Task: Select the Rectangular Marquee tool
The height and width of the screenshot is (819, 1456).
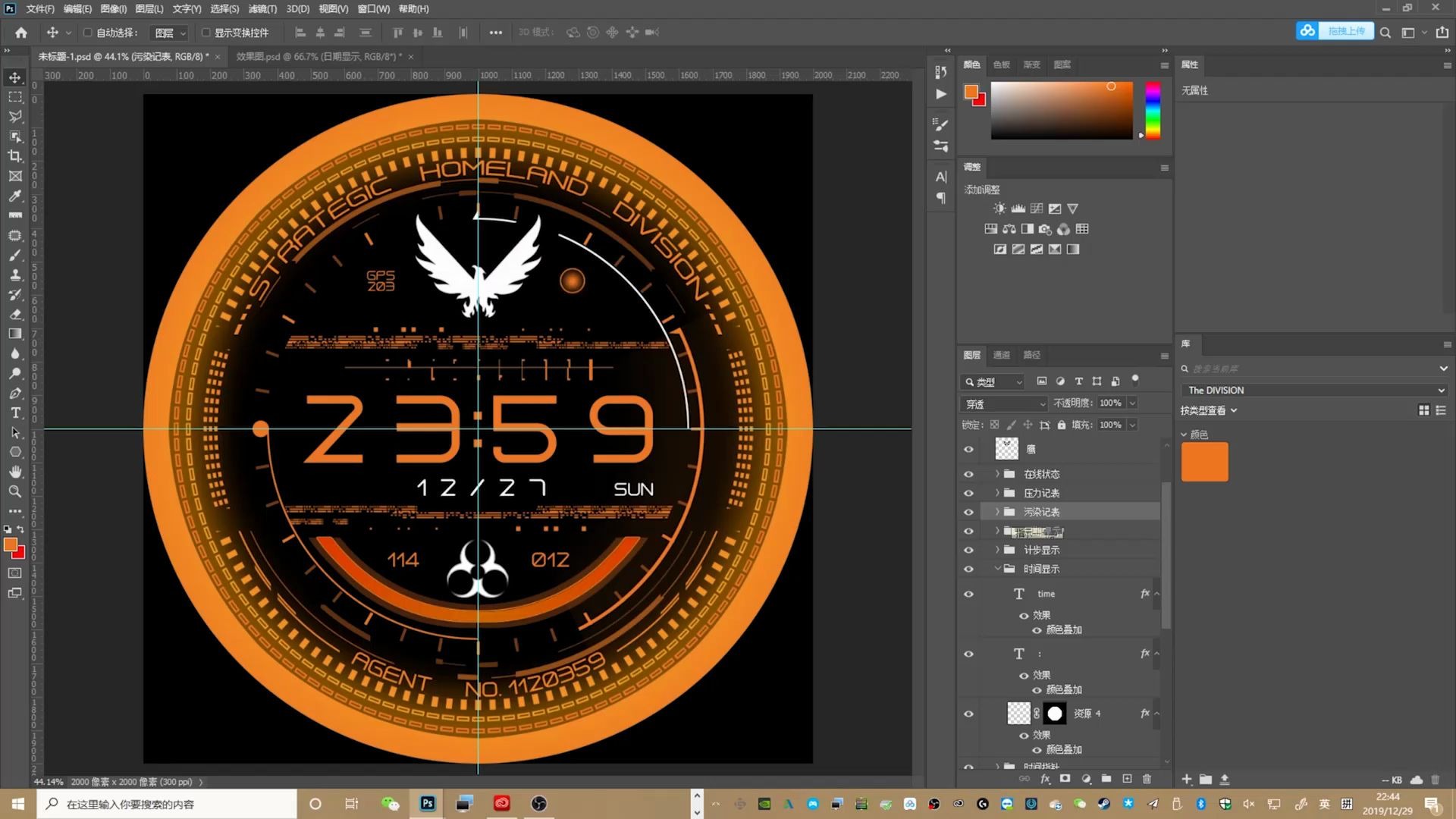Action: (x=15, y=97)
